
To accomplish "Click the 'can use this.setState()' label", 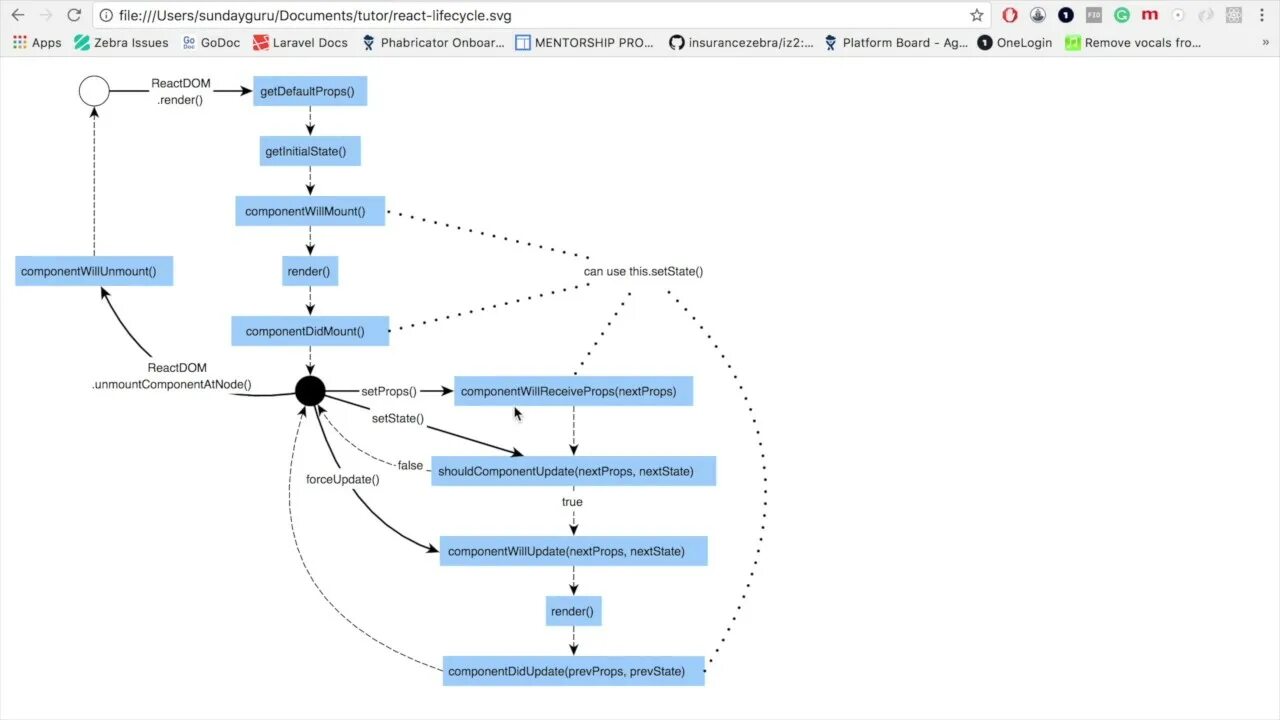I will point(643,271).
